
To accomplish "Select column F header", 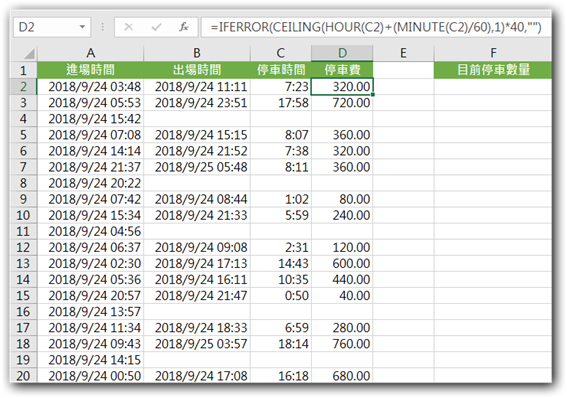I will coord(493,53).
